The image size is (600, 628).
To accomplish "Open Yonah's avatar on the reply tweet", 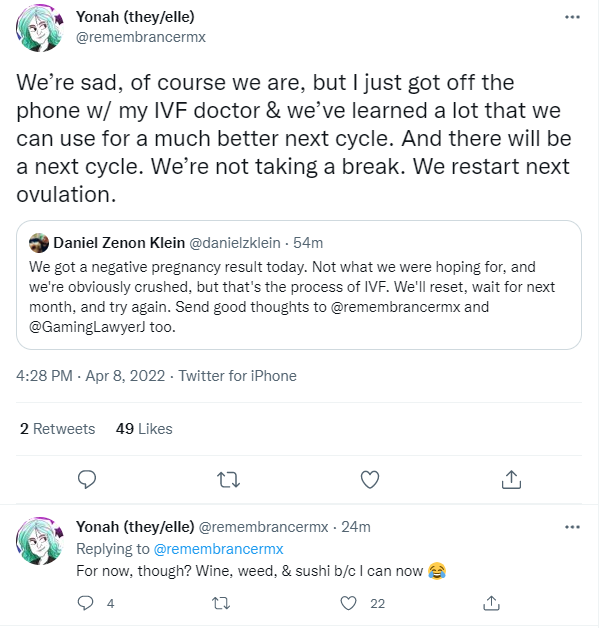I will pyautogui.click(x=40, y=541).
